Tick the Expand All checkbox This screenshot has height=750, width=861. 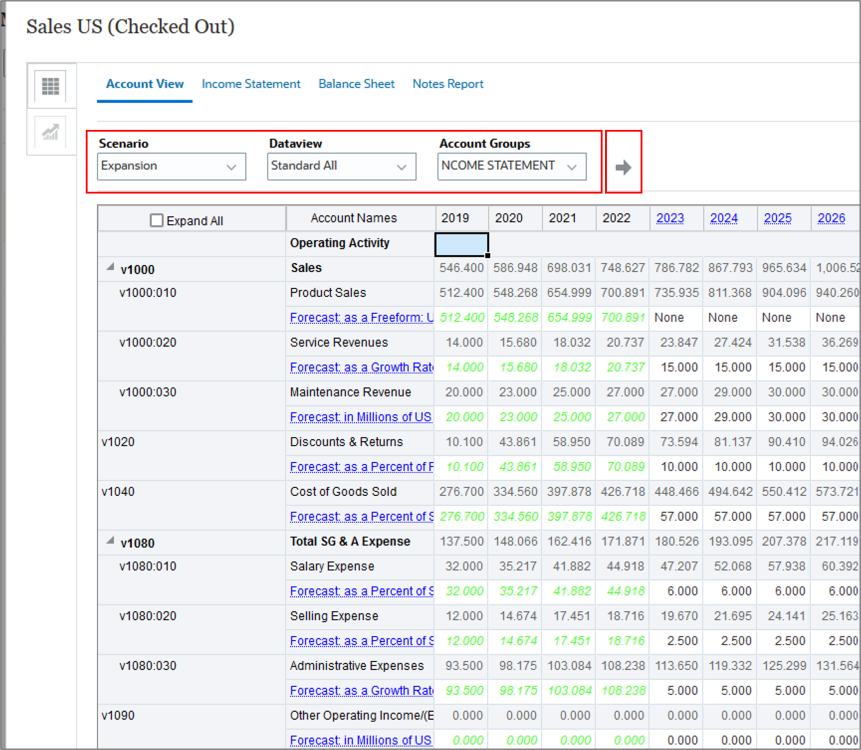(156, 220)
